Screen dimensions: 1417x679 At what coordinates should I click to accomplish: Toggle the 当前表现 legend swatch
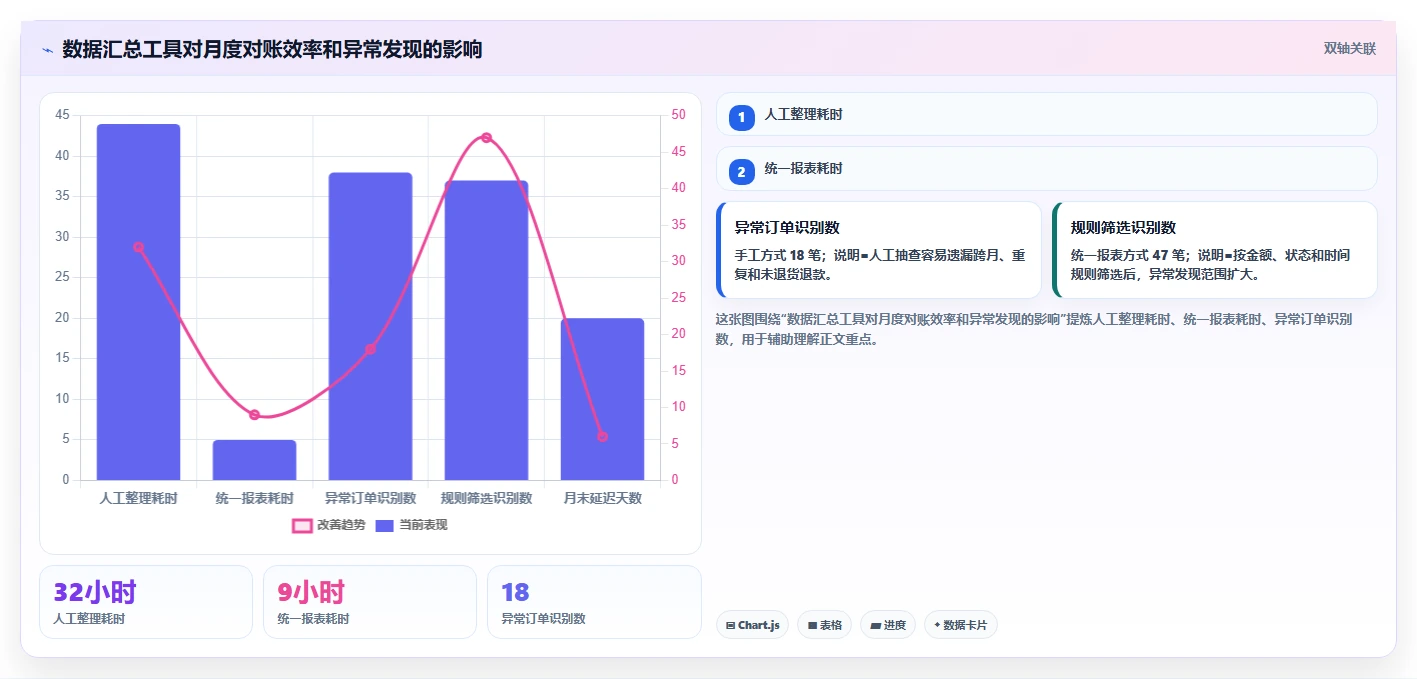385,525
